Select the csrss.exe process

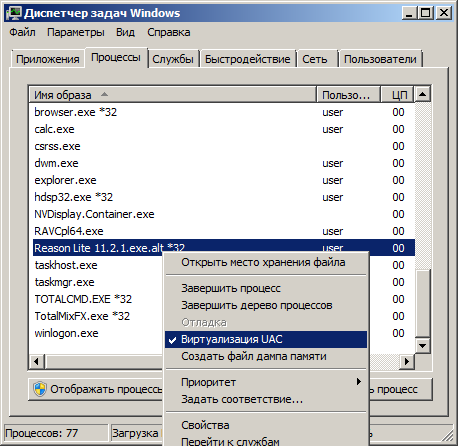pos(223,146)
